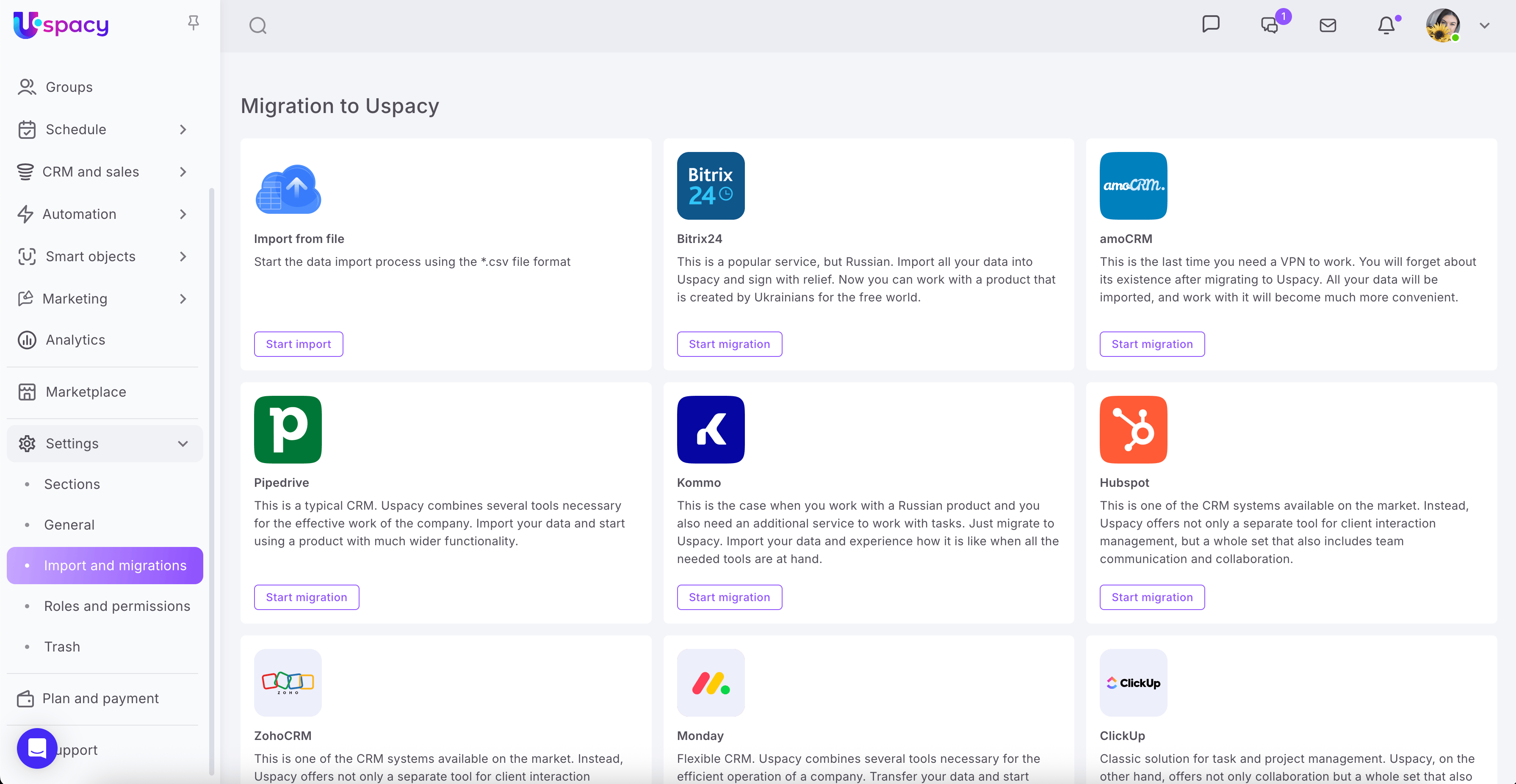
Task: Open comments icon with badge 1
Action: 1270,25
